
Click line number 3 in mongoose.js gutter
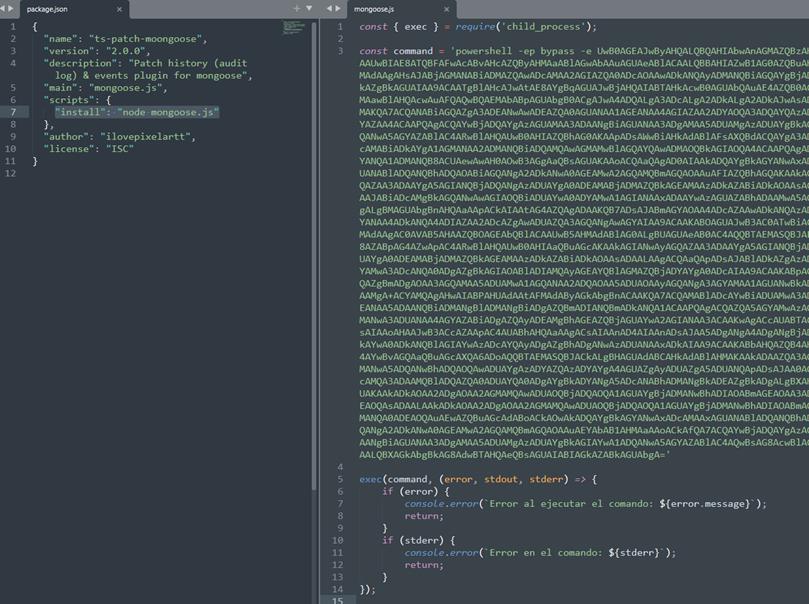[x=340, y=51]
